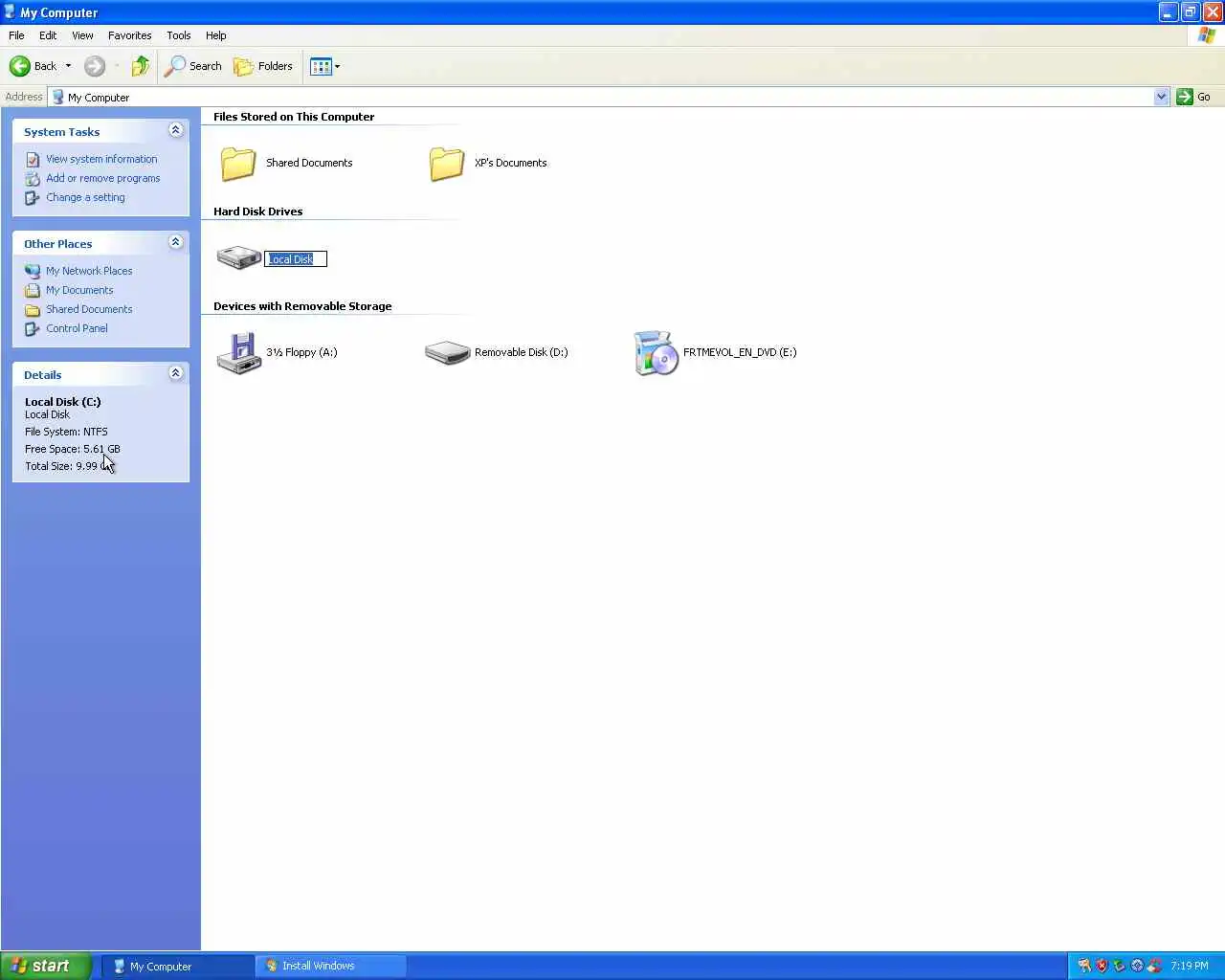Viewport: 1225px width, 980px height.
Task: Open My Network Places link
Action: pos(89,271)
